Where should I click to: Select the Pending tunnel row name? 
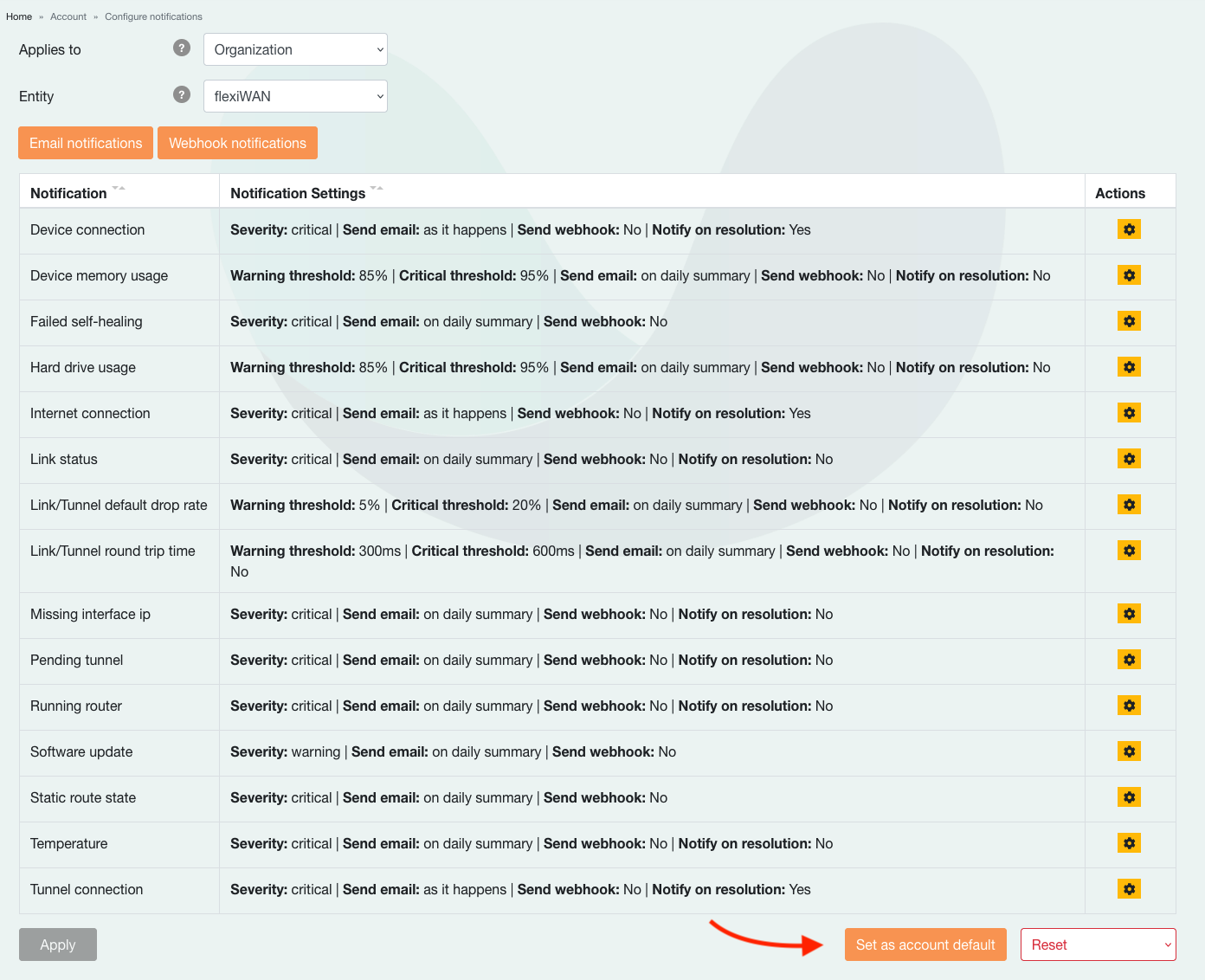click(x=76, y=660)
